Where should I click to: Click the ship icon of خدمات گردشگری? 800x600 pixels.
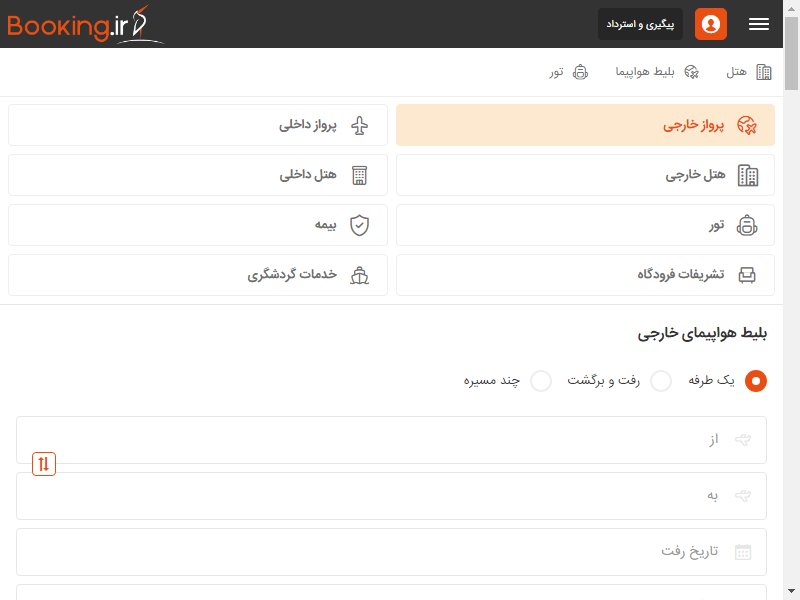[x=359, y=276]
